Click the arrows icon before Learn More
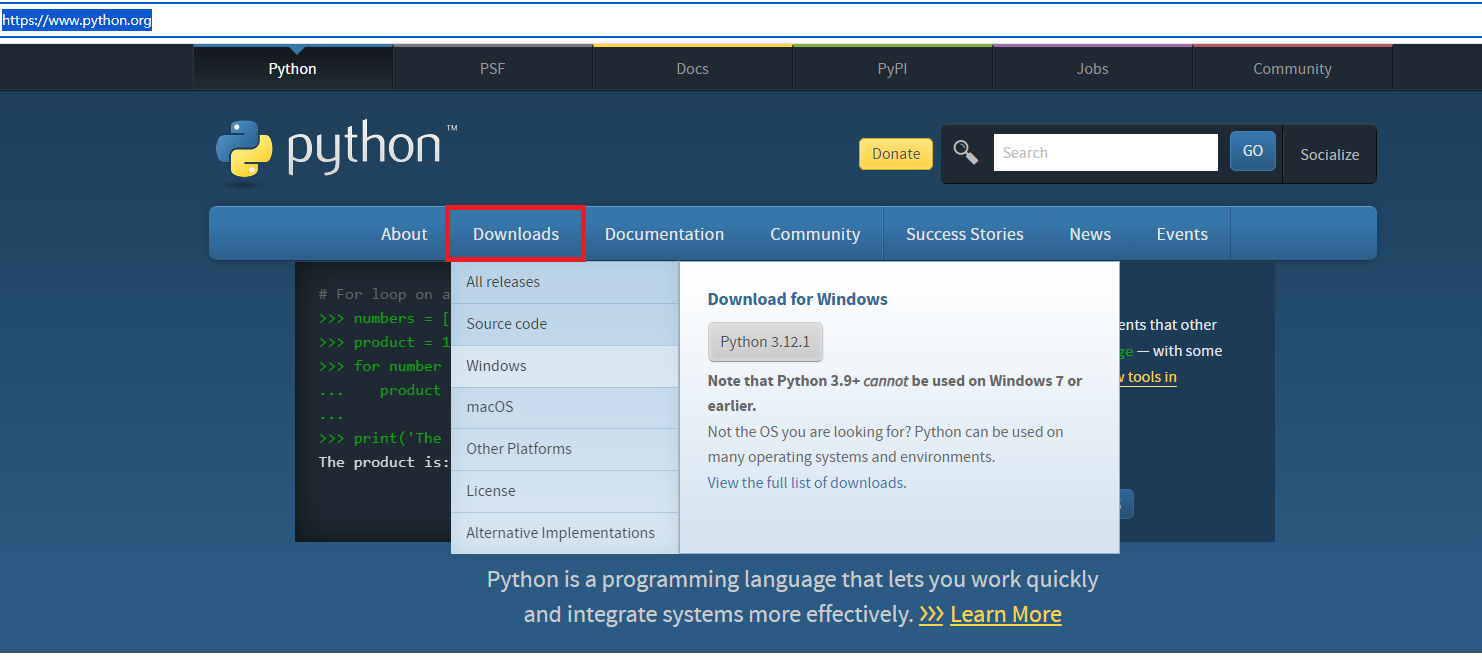Screen dimensions: 1482x660 (x=931, y=614)
